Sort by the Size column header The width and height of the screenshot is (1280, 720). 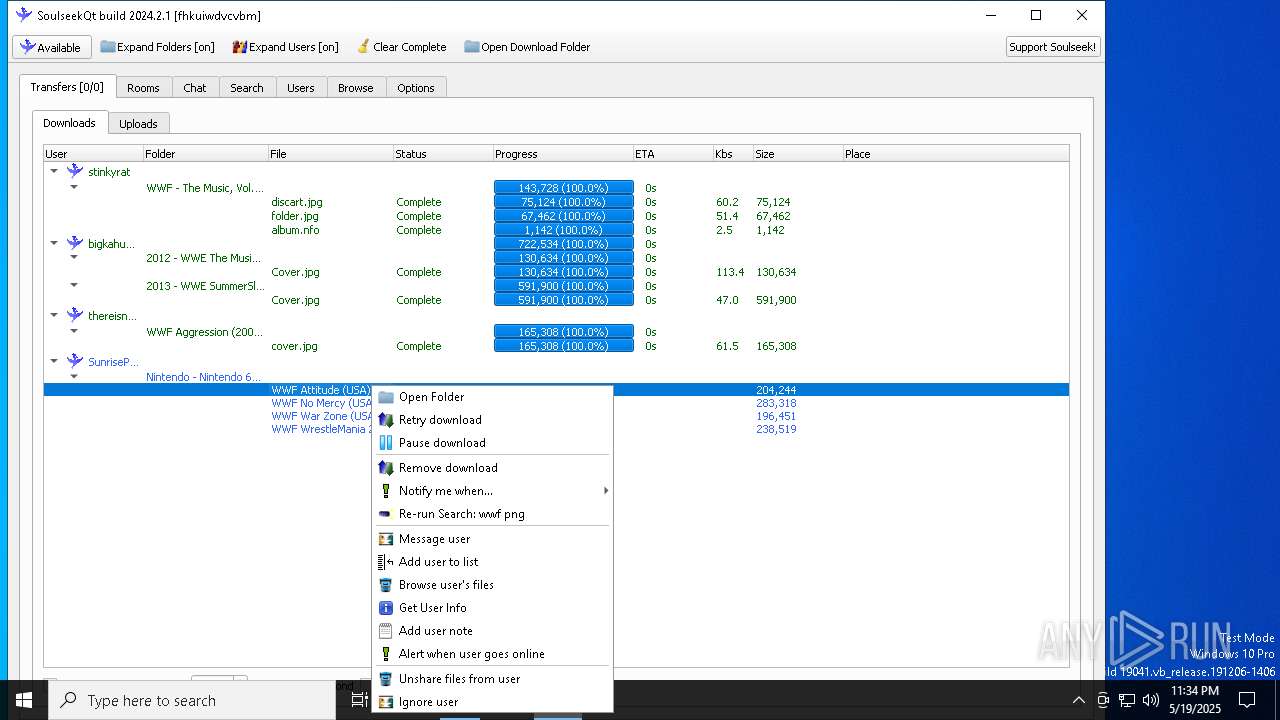(x=797, y=154)
